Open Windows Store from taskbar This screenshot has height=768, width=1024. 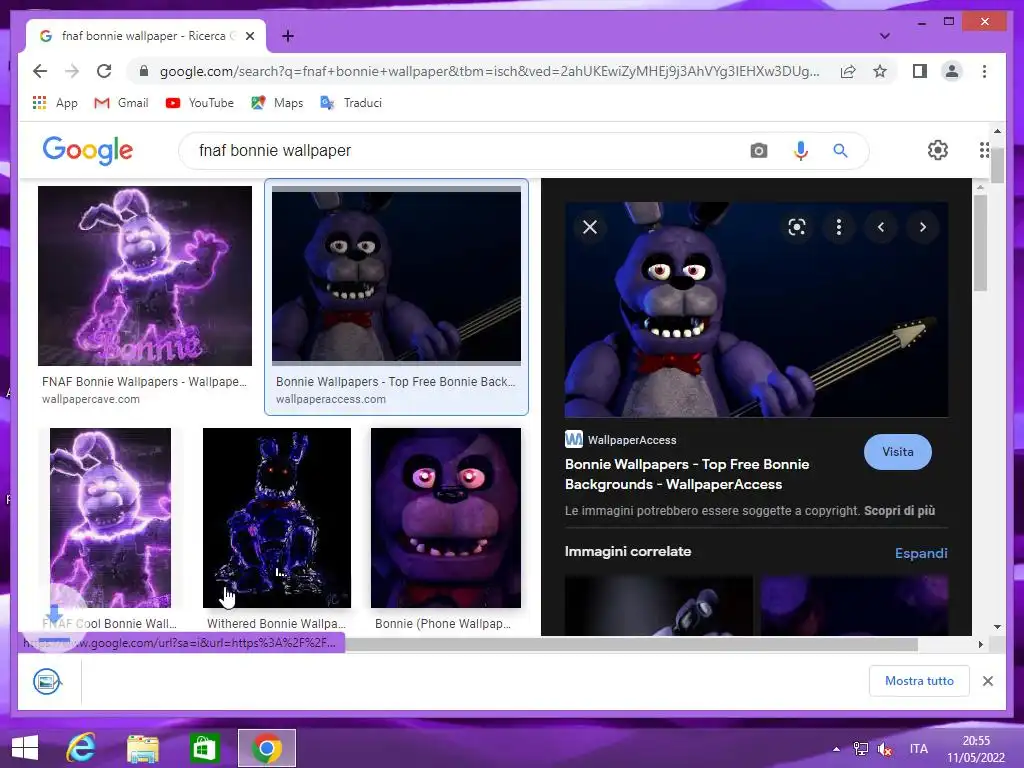[x=204, y=748]
